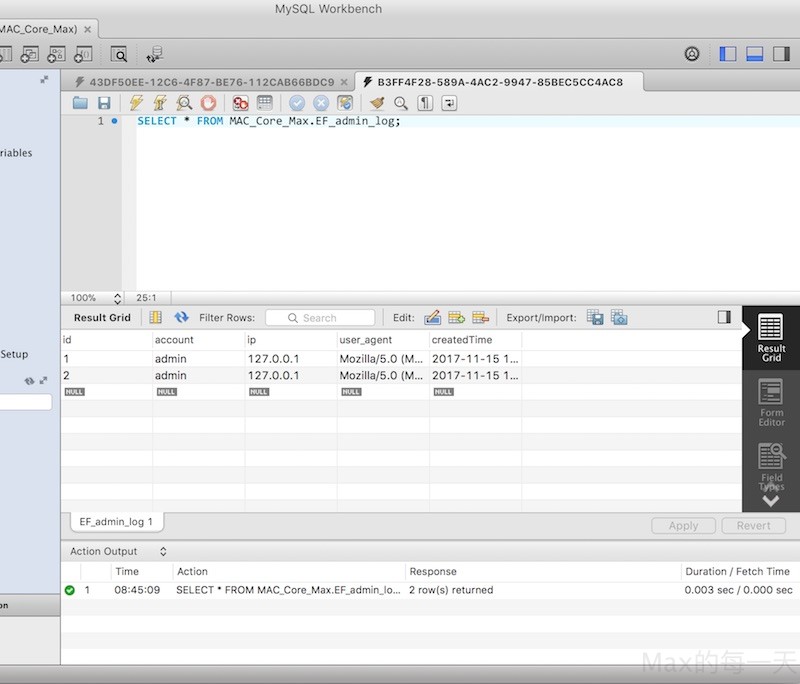Toggle right sidebar panel visibility
This screenshot has height=684, width=800.
click(781, 54)
